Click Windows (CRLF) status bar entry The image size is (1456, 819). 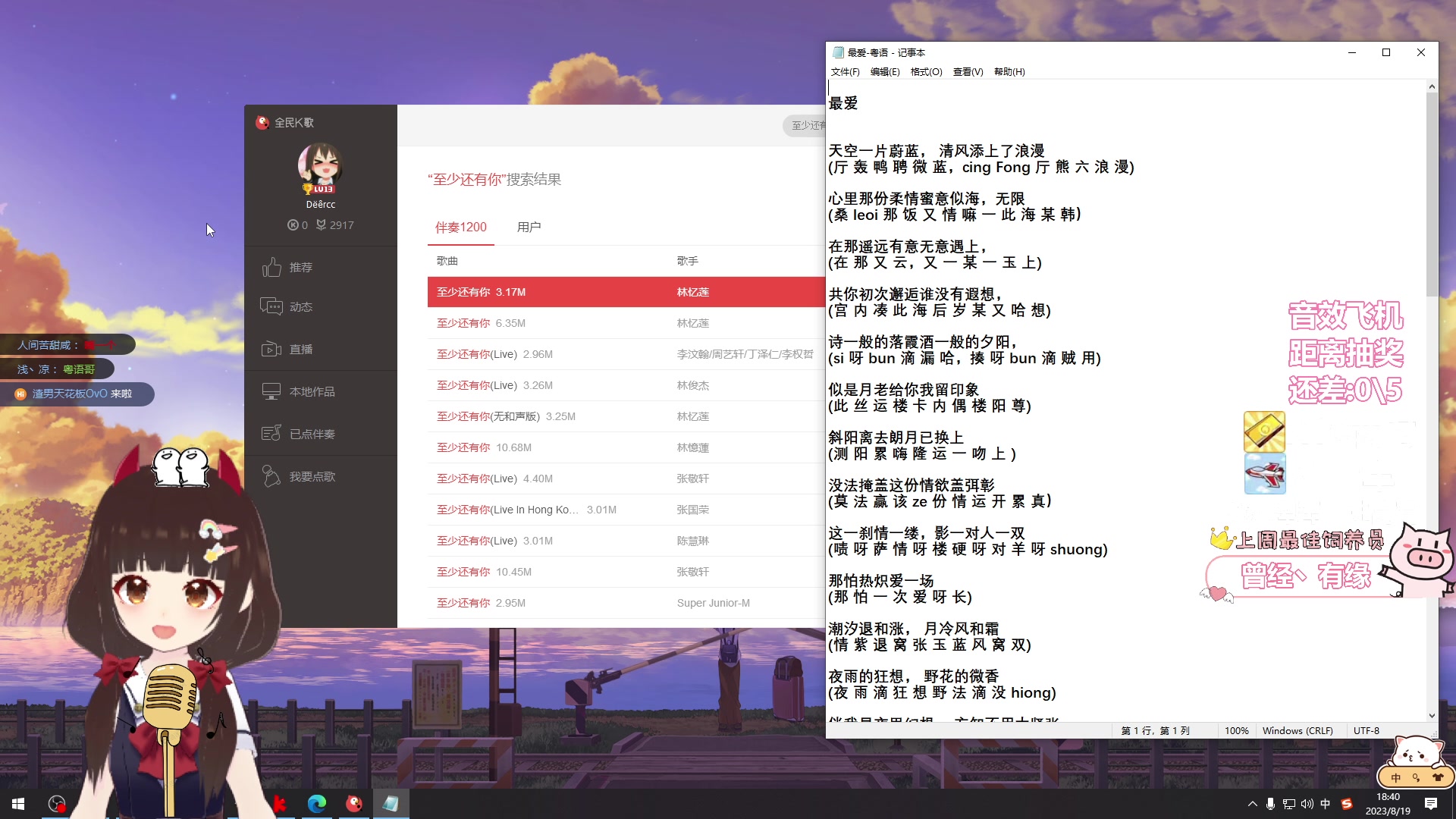1298,731
